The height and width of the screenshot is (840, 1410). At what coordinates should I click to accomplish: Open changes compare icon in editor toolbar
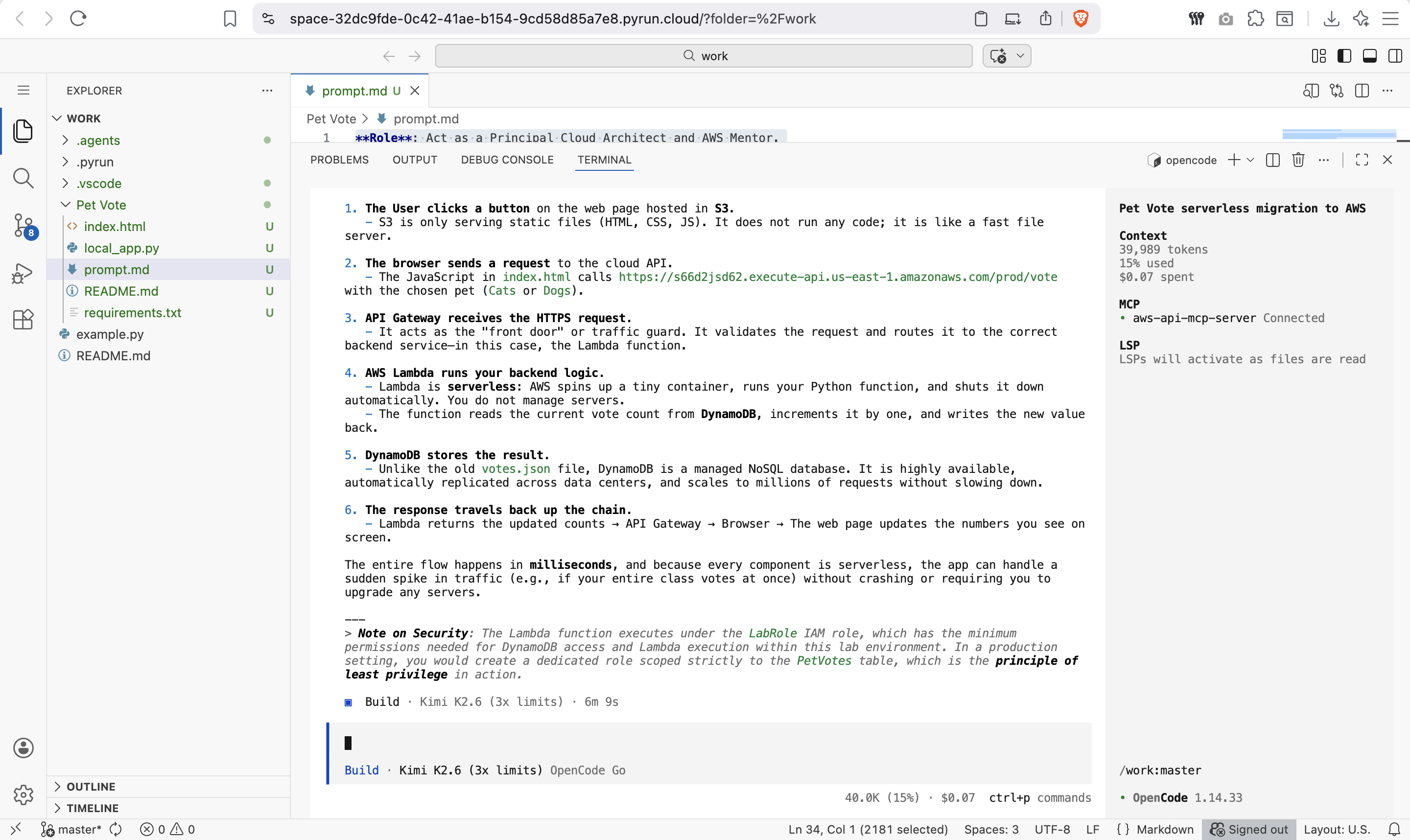pos(1337,91)
